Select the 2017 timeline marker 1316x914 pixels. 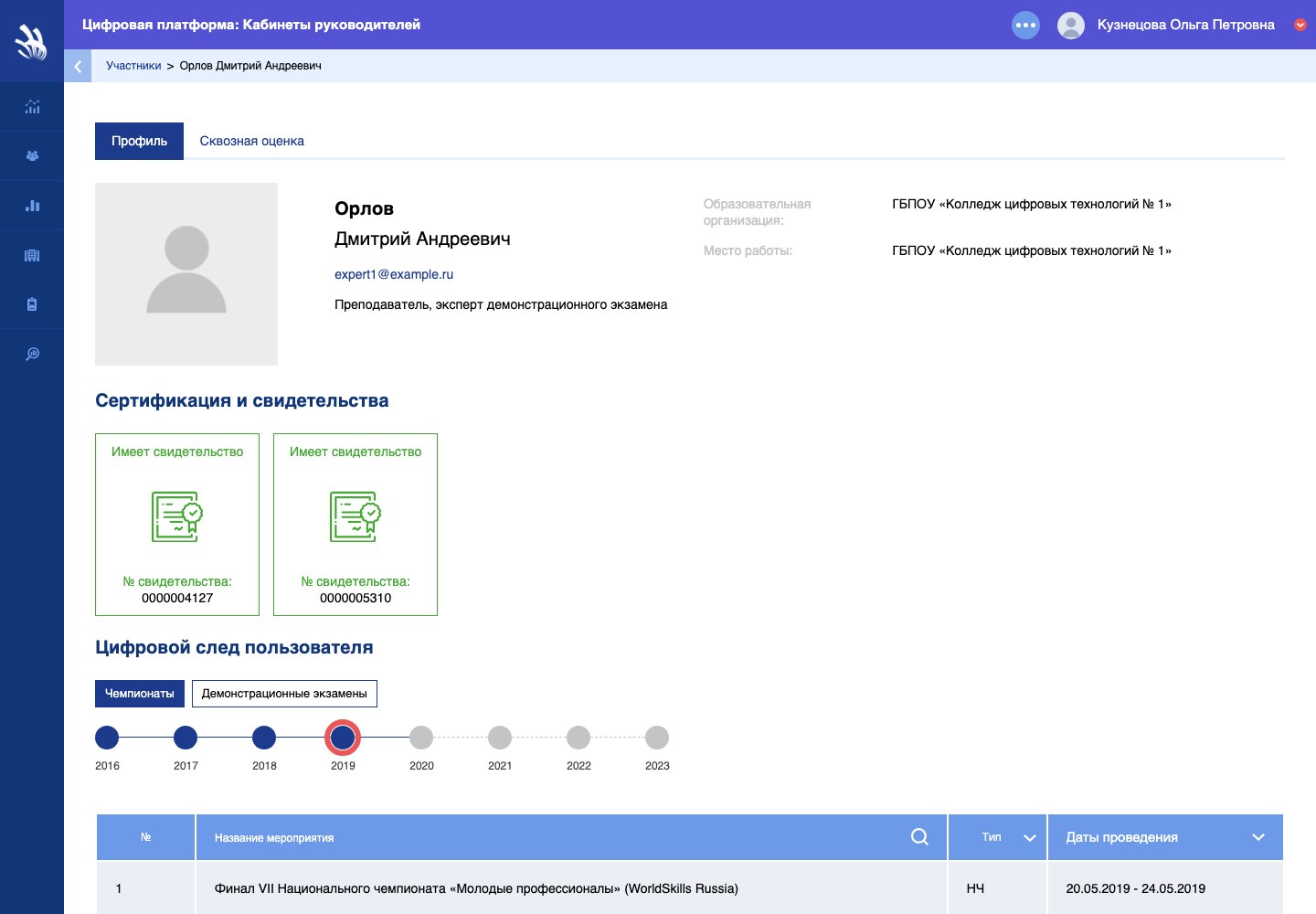pos(186,738)
